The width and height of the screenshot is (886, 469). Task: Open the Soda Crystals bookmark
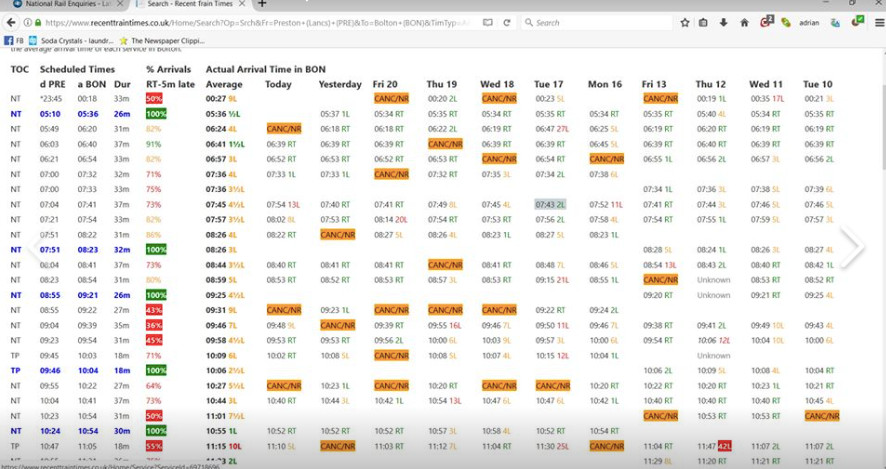75,40
